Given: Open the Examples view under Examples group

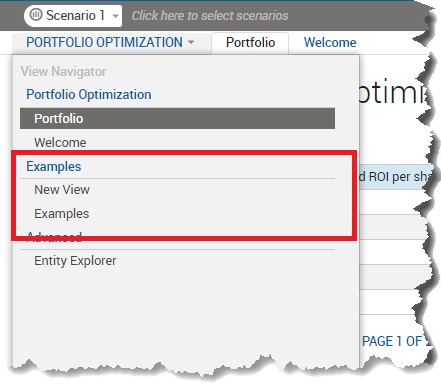Looking at the screenshot, I should point(62,214).
